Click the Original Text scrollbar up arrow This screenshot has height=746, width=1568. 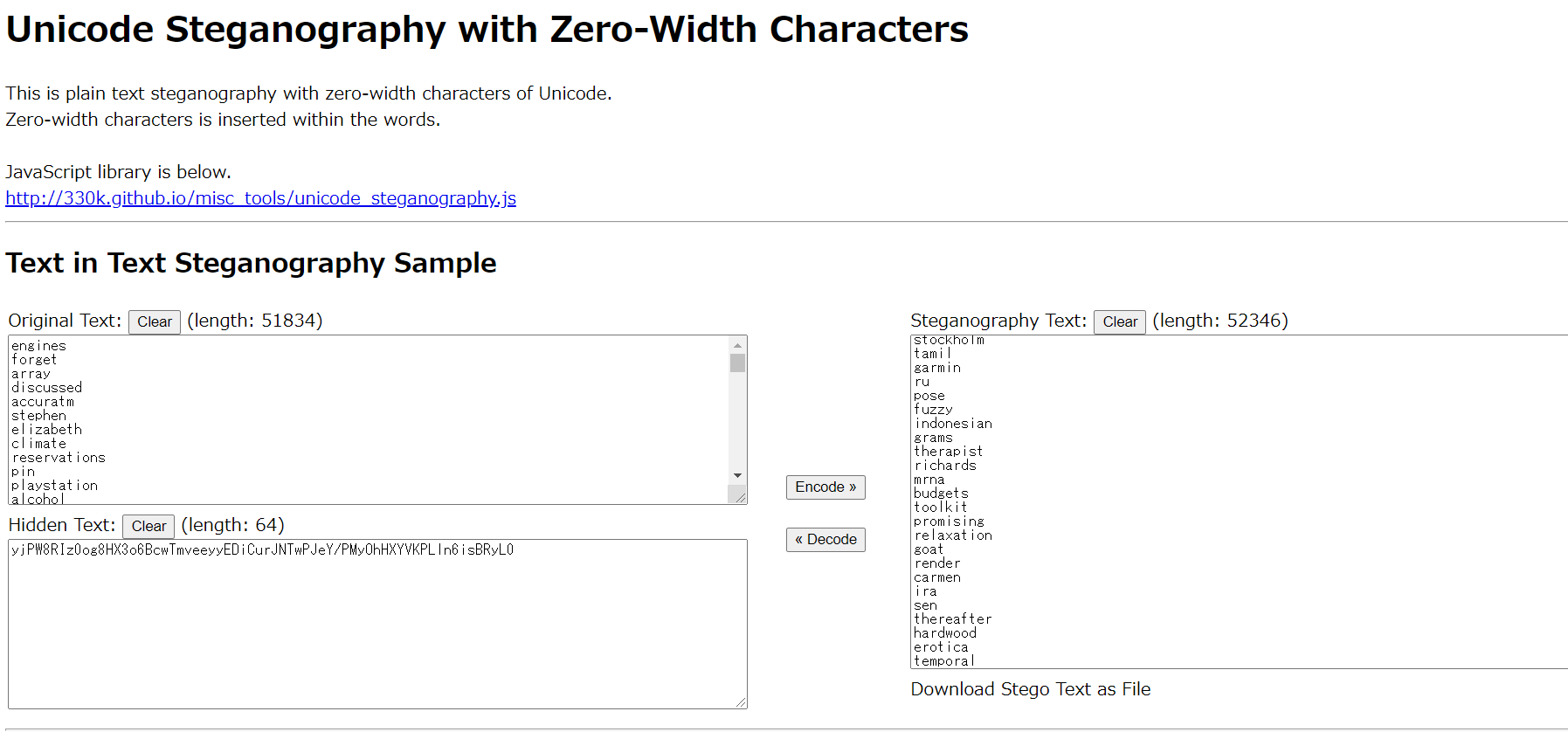tap(738, 345)
